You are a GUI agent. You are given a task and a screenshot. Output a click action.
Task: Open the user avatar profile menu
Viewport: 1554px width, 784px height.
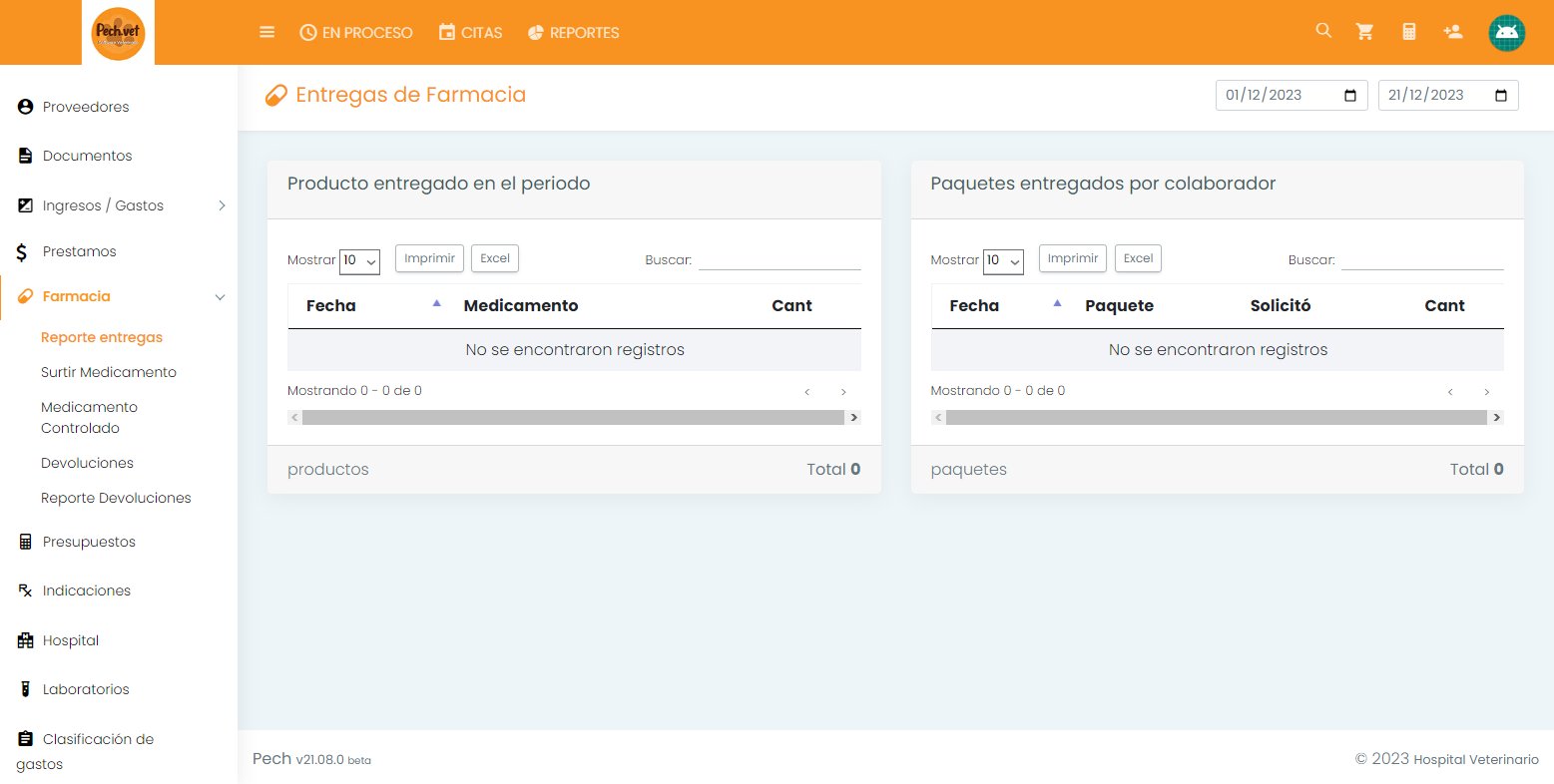pos(1506,33)
